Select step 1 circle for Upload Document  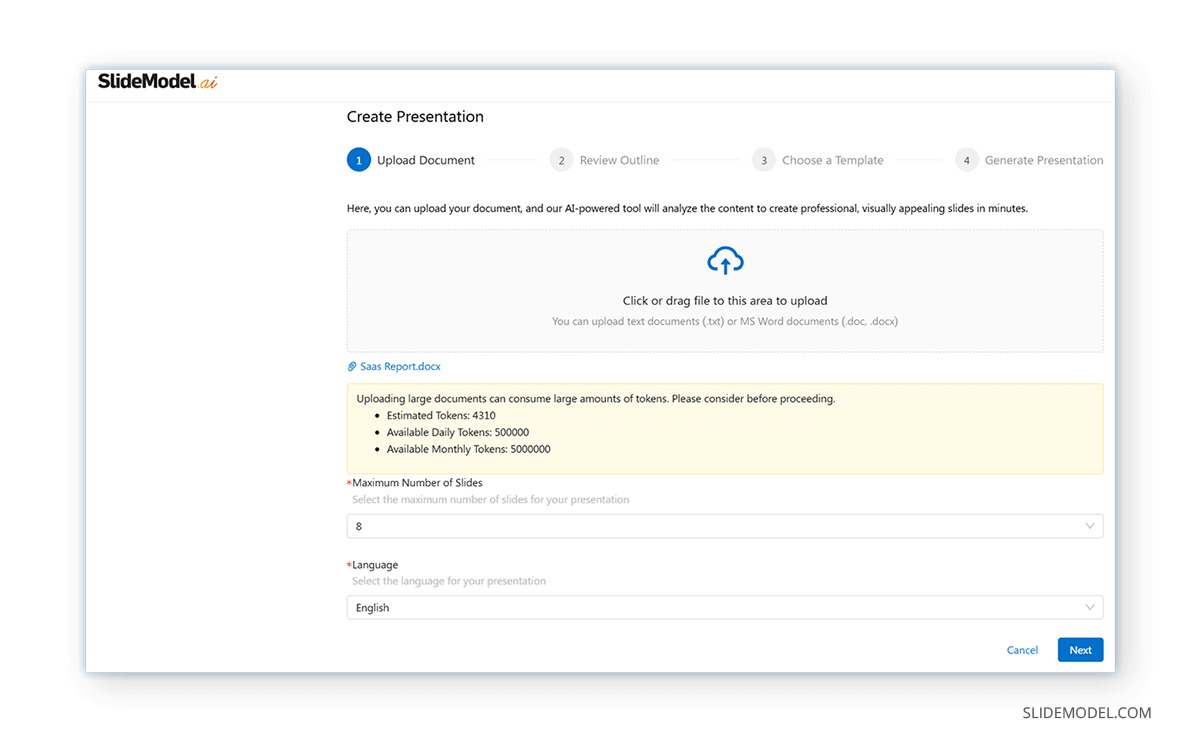click(x=359, y=159)
